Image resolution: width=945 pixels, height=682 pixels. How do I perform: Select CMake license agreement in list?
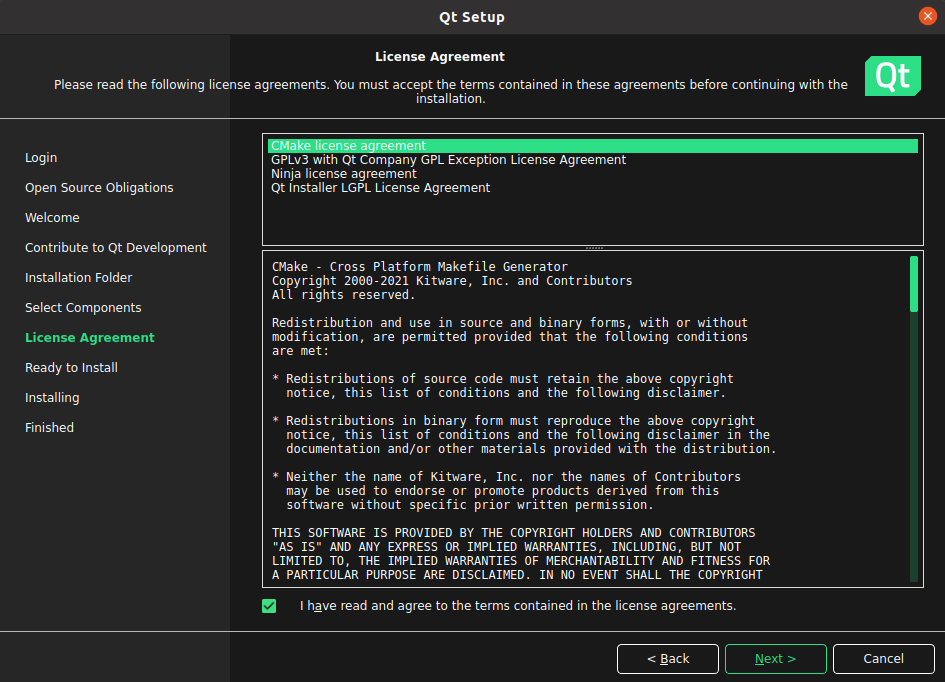coord(592,146)
